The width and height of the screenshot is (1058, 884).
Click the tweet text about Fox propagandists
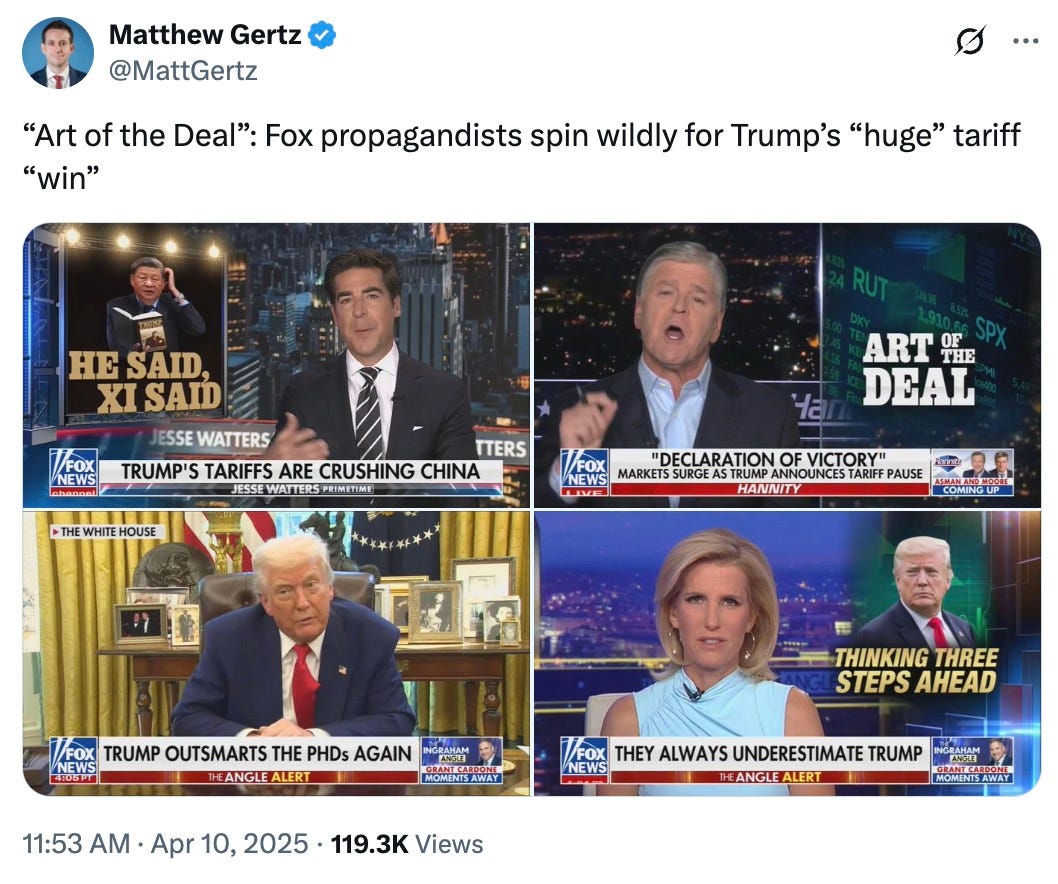coord(521,157)
